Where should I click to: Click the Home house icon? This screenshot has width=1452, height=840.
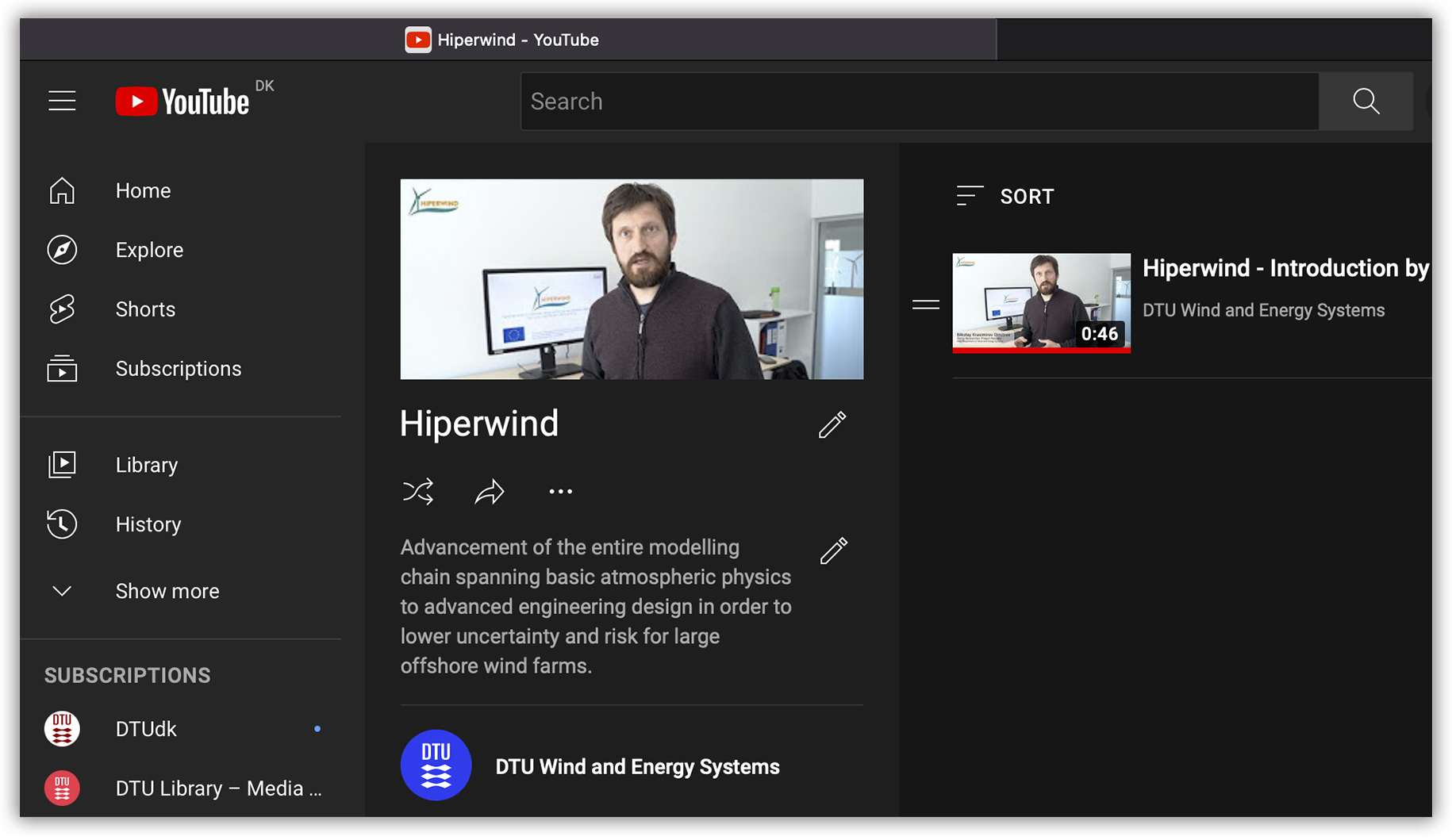[62, 190]
